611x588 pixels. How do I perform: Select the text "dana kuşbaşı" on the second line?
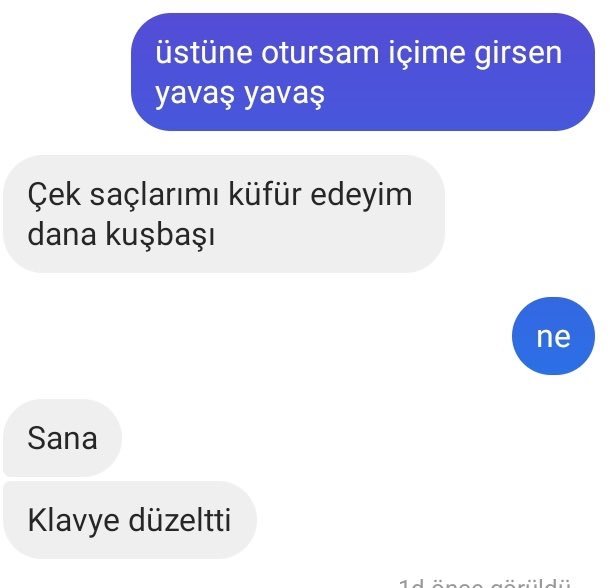pos(121,235)
